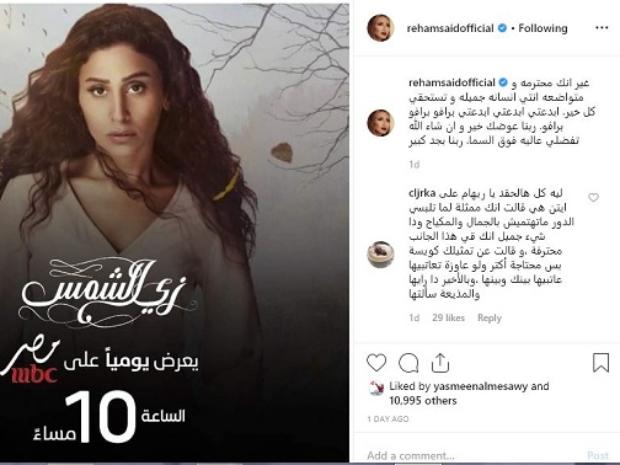Reply to cljrka's comment

pyautogui.click(x=489, y=318)
